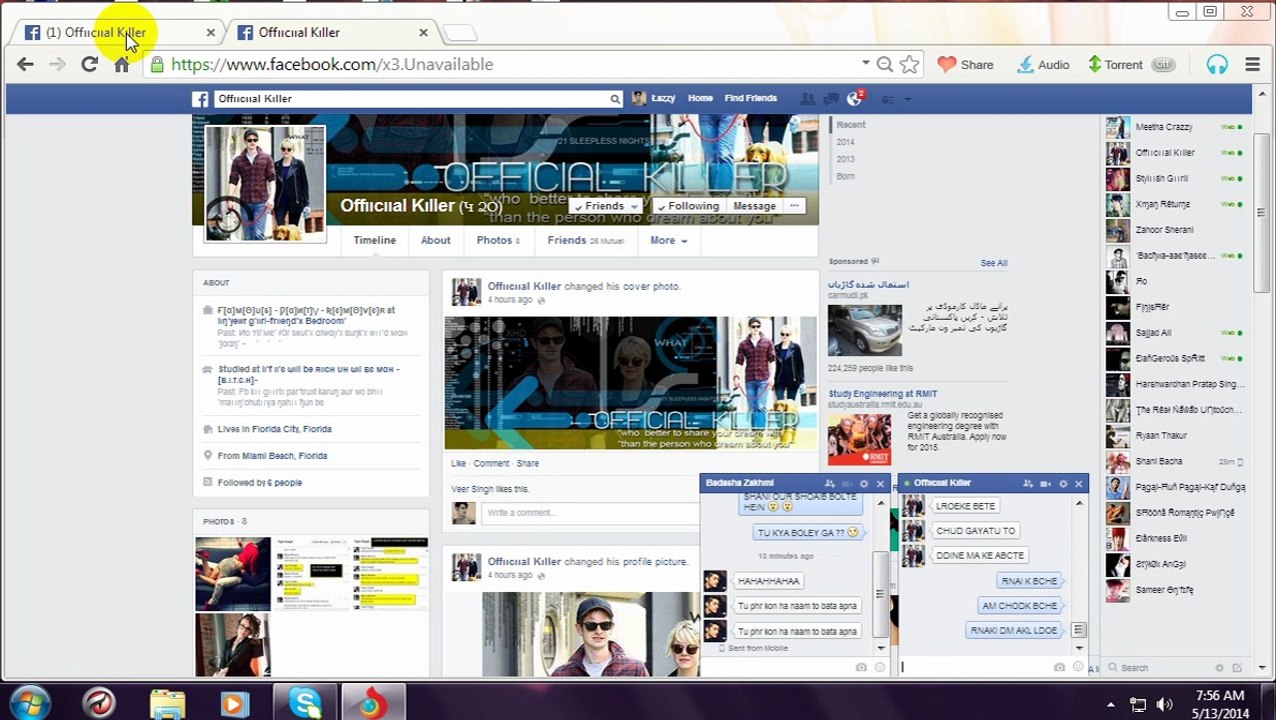Open the browser hamburger menu
The height and width of the screenshot is (720, 1276).
[x=1252, y=64]
